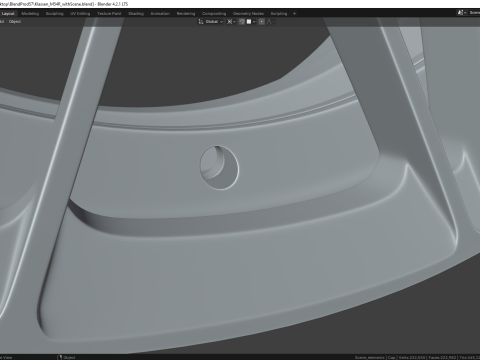Open Global transform orientation dropdown
The width and height of the screenshot is (480, 360).
(211, 22)
